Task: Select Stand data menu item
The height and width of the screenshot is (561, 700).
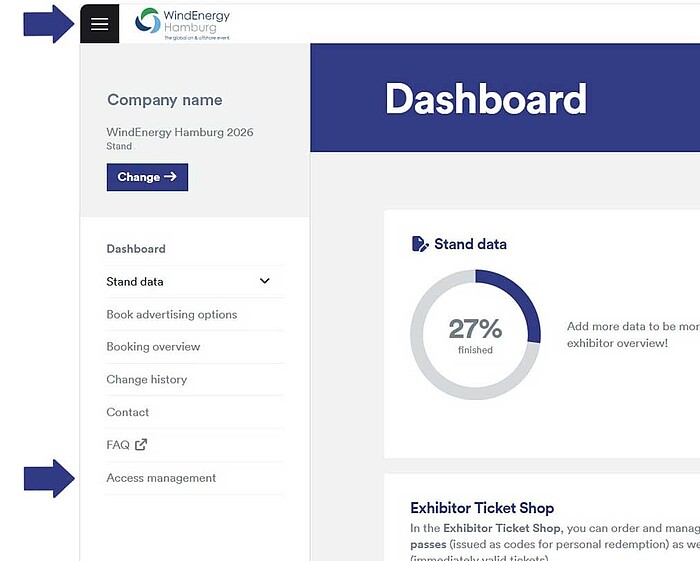Action: click(135, 282)
